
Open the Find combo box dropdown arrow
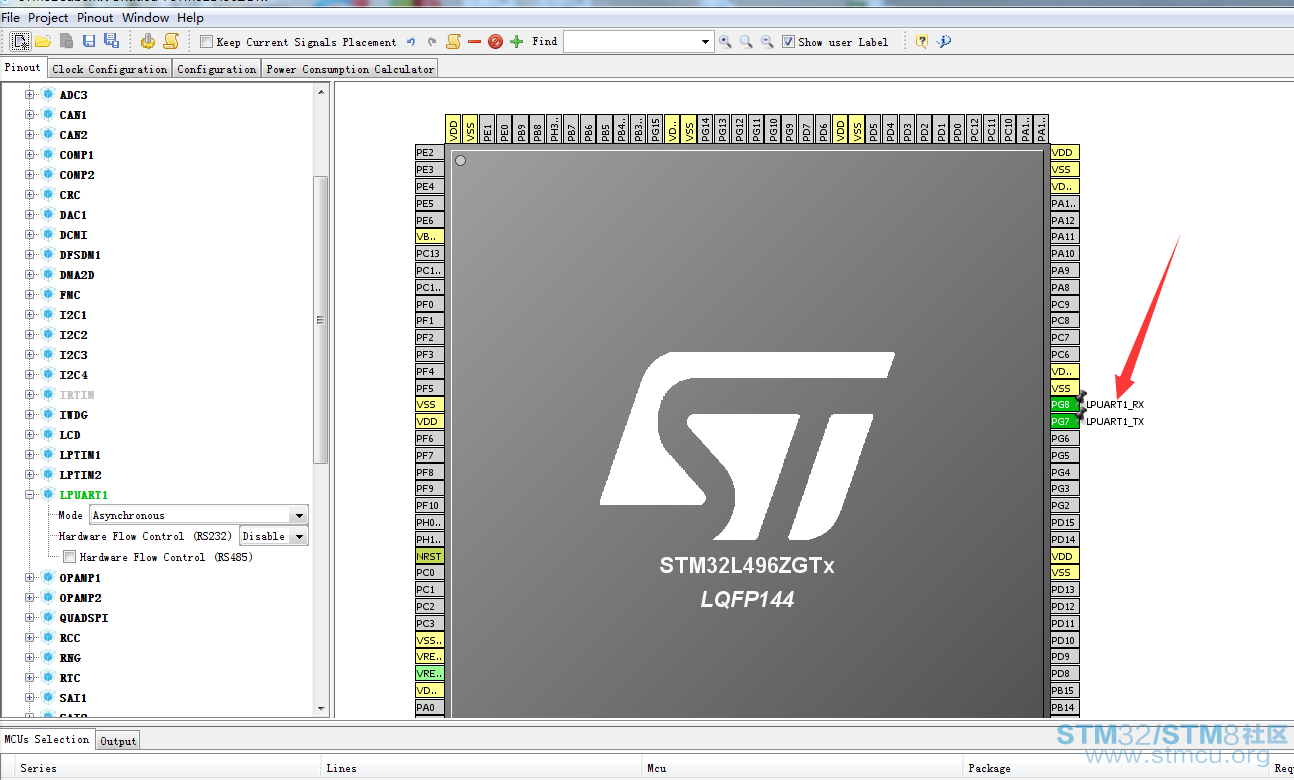click(x=706, y=42)
